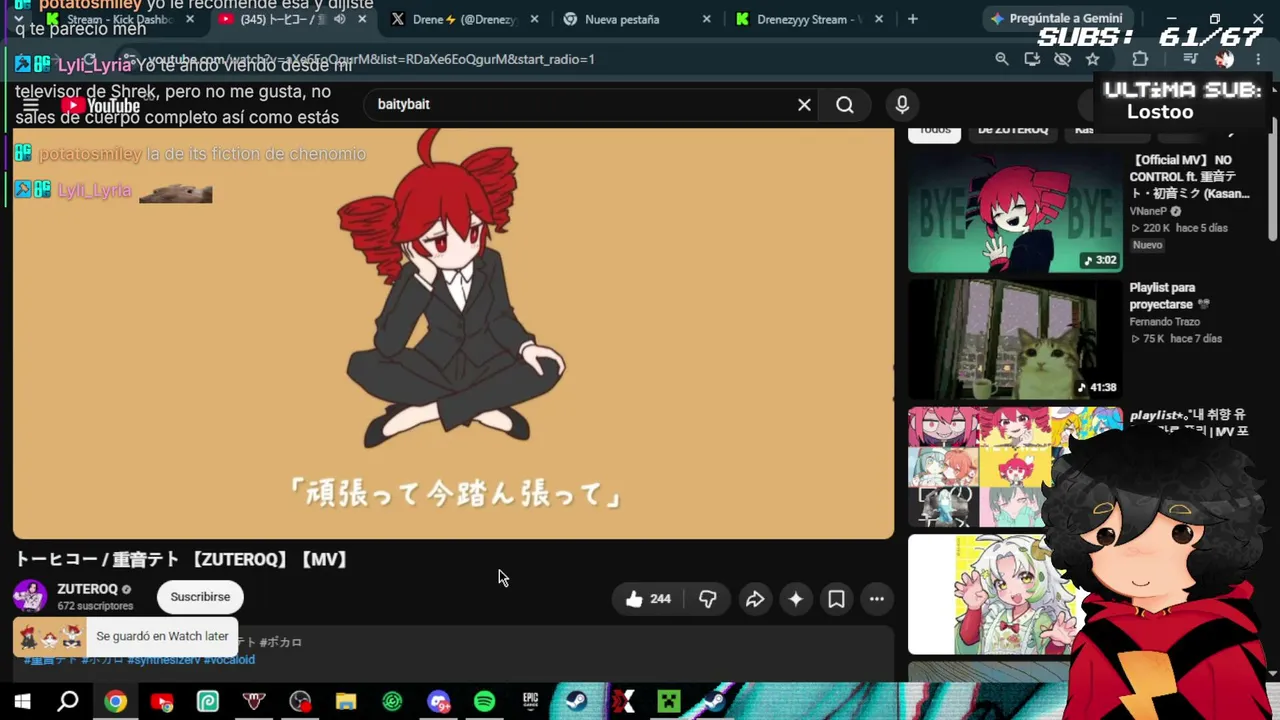Like the ZUTEROQ video
Viewport: 1280px width, 720px height.
[x=648, y=599]
